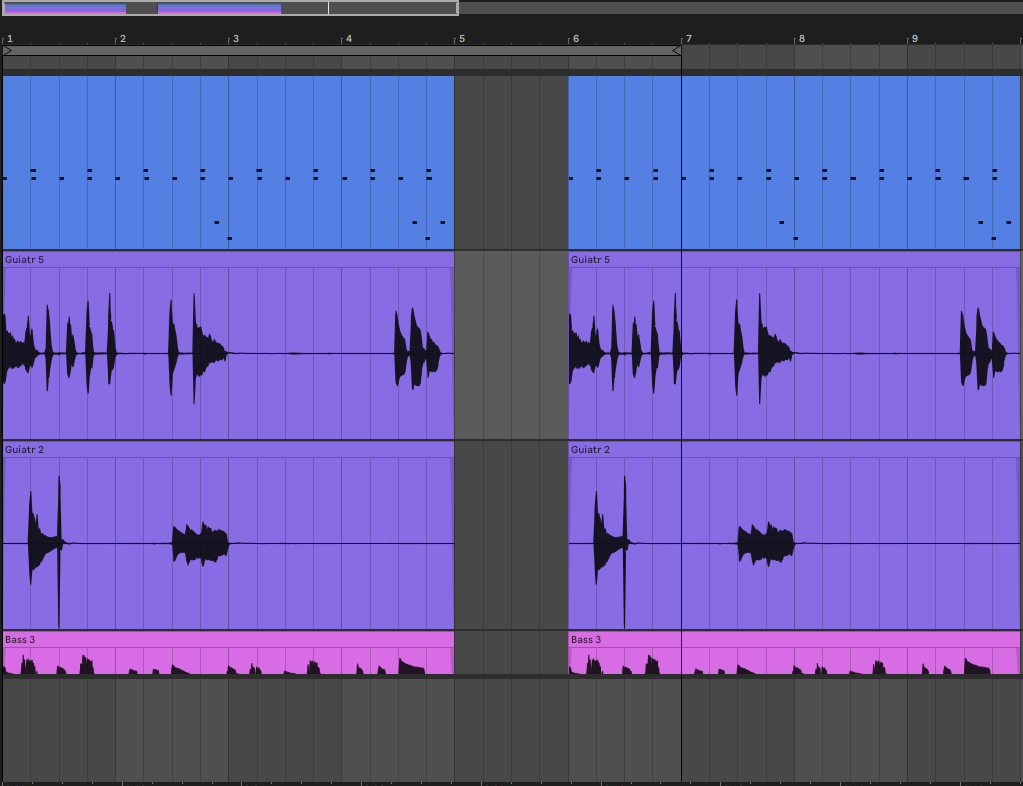Click bar 9 marker in the ruler
The width and height of the screenshot is (1023, 786).
click(x=913, y=39)
